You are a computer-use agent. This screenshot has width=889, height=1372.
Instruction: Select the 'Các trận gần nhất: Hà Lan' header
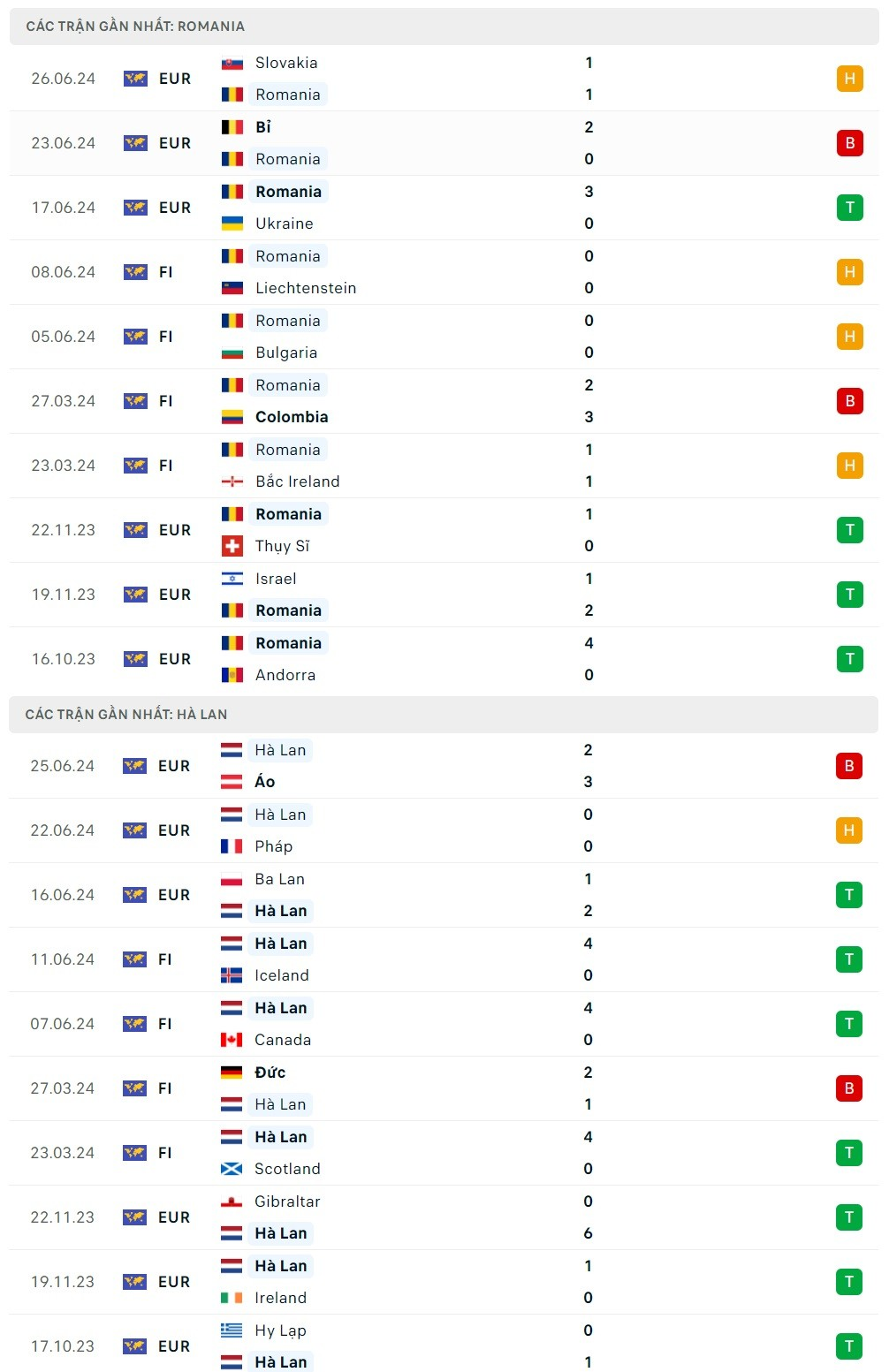[126, 715]
